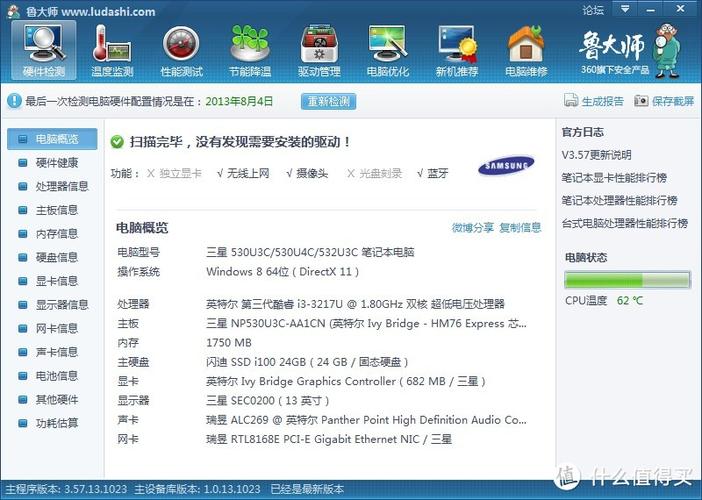
Task: Open 笔记本显卡性能排行榜 ranking link
Action: pyautogui.click(x=614, y=178)
